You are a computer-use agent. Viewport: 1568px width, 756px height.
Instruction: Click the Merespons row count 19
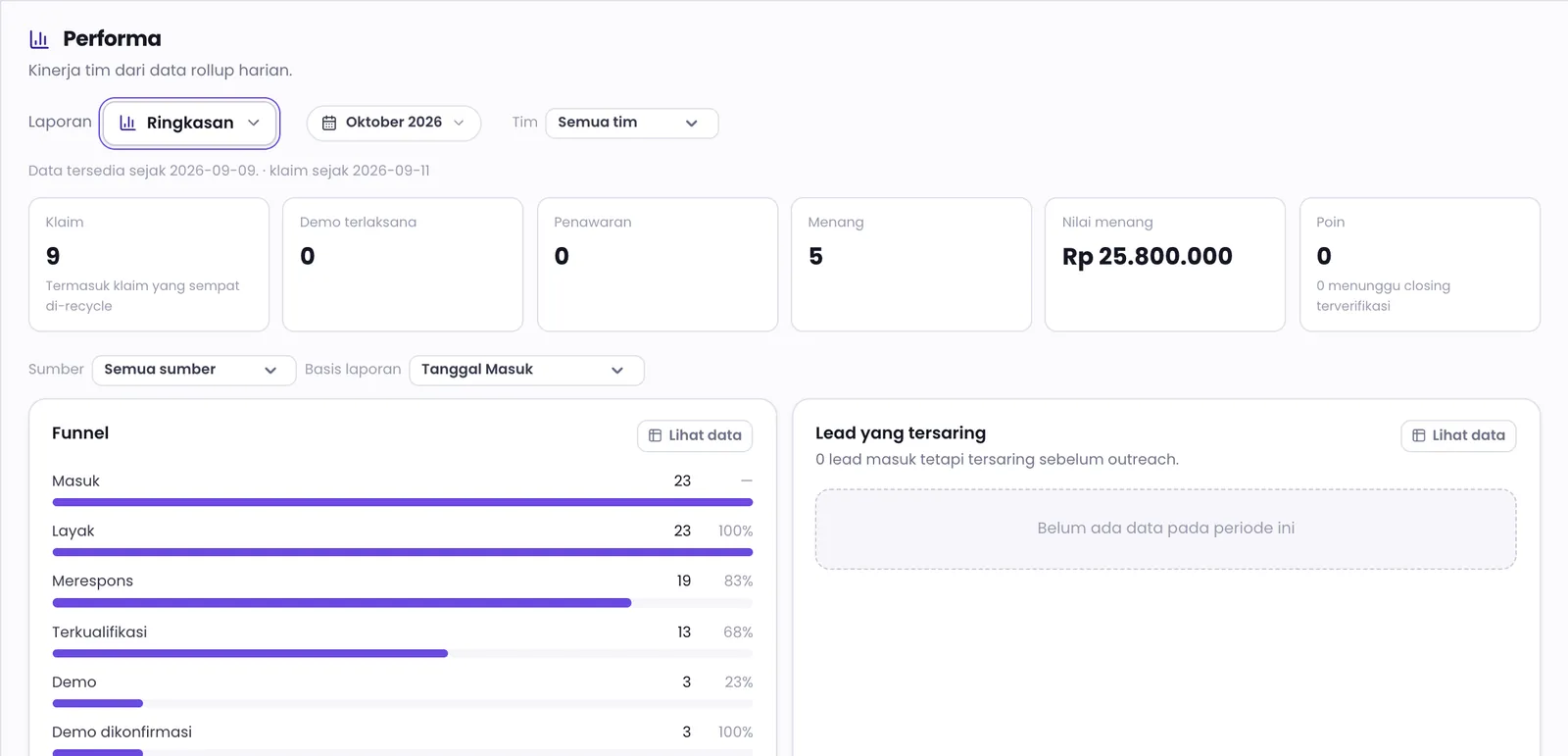pyautogui.click(x=683, y=580)
